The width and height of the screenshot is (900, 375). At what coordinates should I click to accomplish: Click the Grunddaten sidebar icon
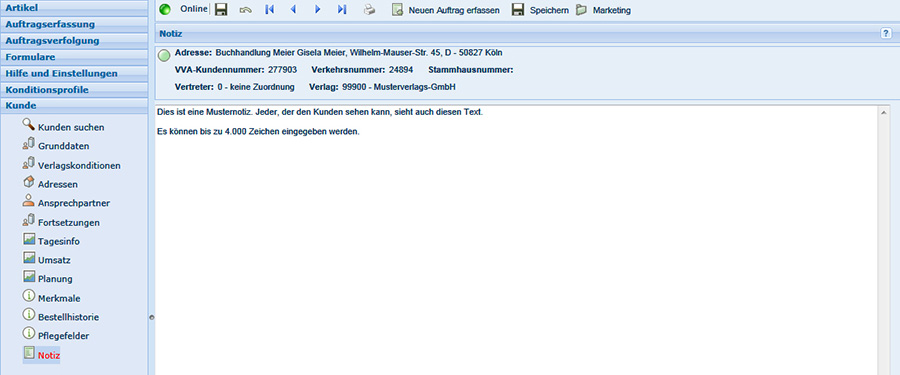tap(29, 144)
